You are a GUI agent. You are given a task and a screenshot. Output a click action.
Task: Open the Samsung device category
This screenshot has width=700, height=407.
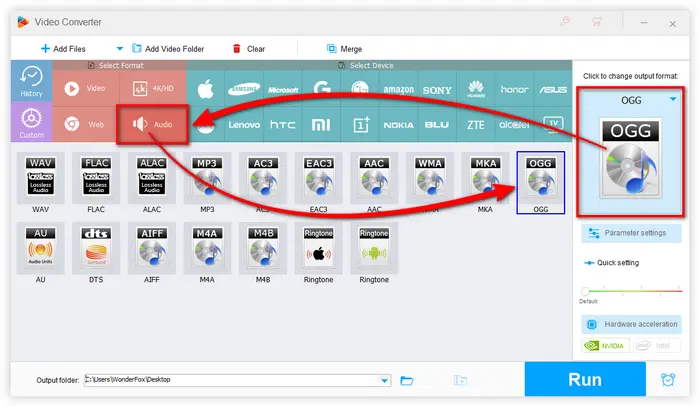tap(244, 89)
